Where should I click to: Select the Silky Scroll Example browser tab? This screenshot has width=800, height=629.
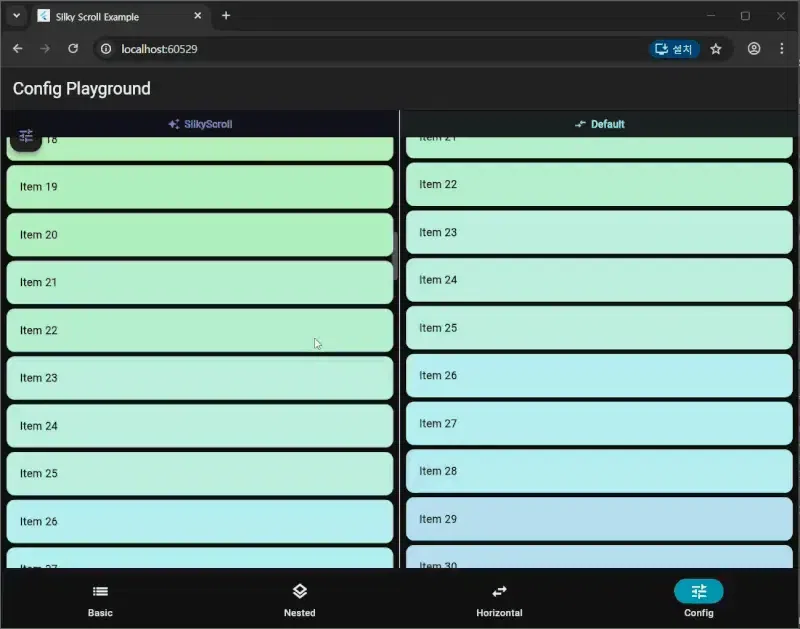[121, 16]
